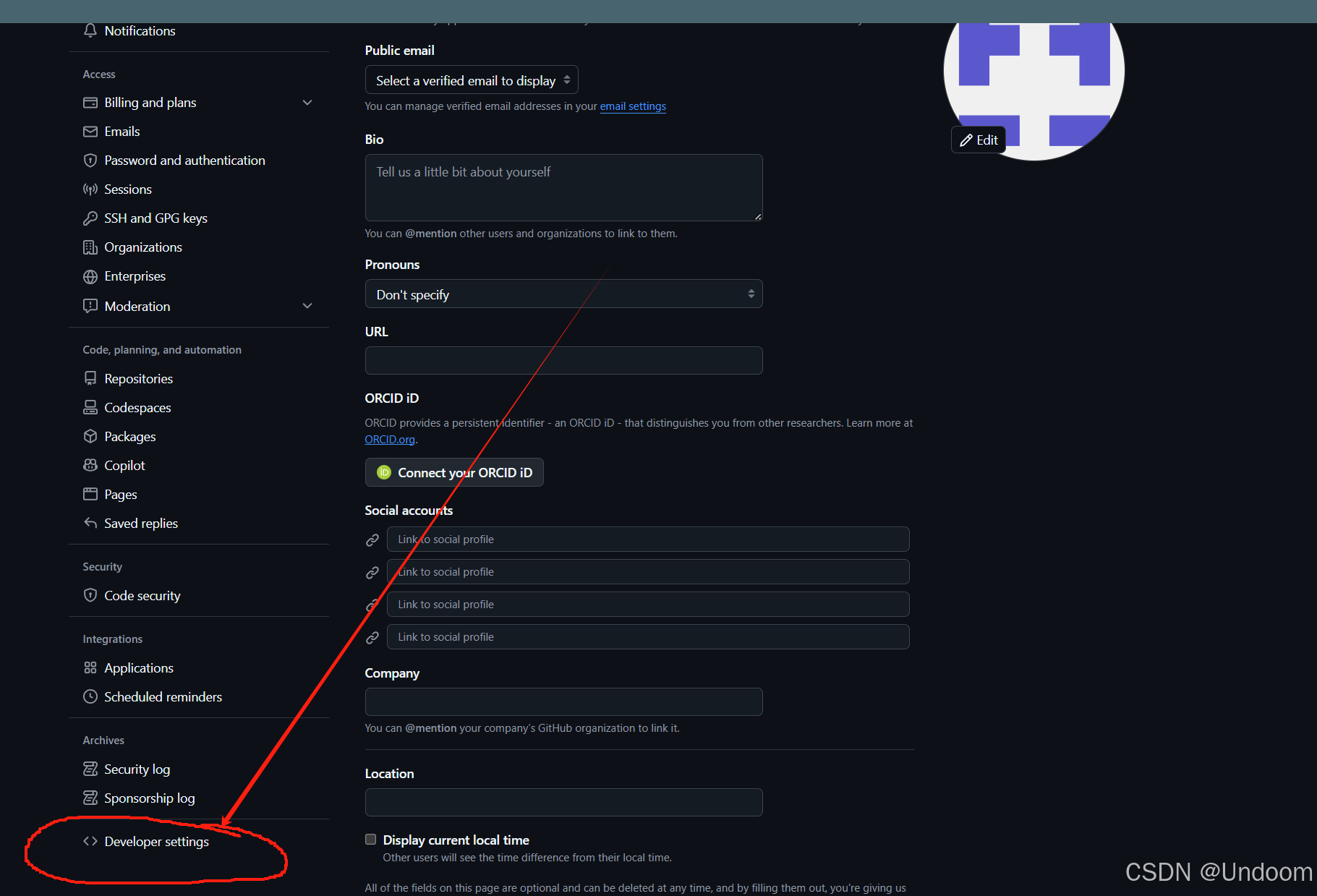Image resolution: width=1317 pixels, height=896 pixels.
Task: Click the link icon beside the second social profile field
Action: (372, 572)
